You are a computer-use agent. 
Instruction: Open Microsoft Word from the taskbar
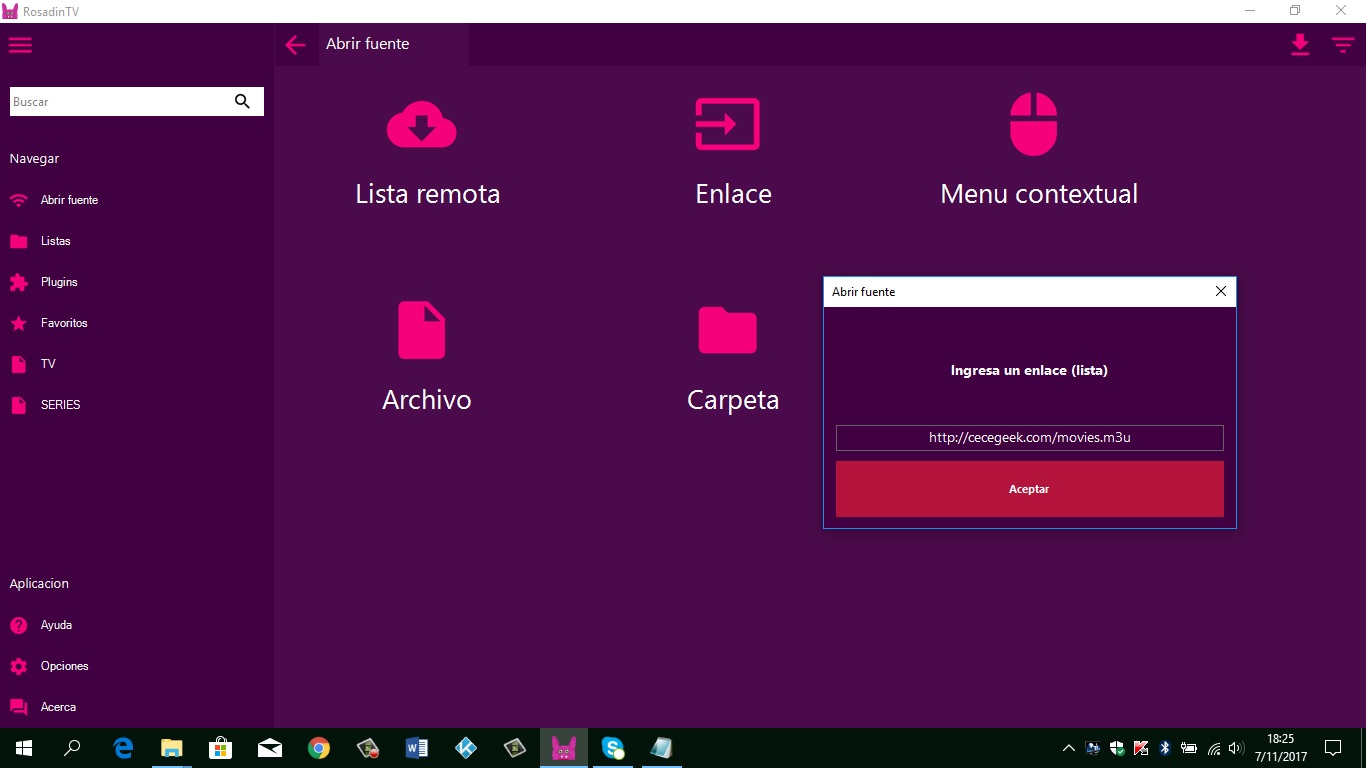(417, 748)
